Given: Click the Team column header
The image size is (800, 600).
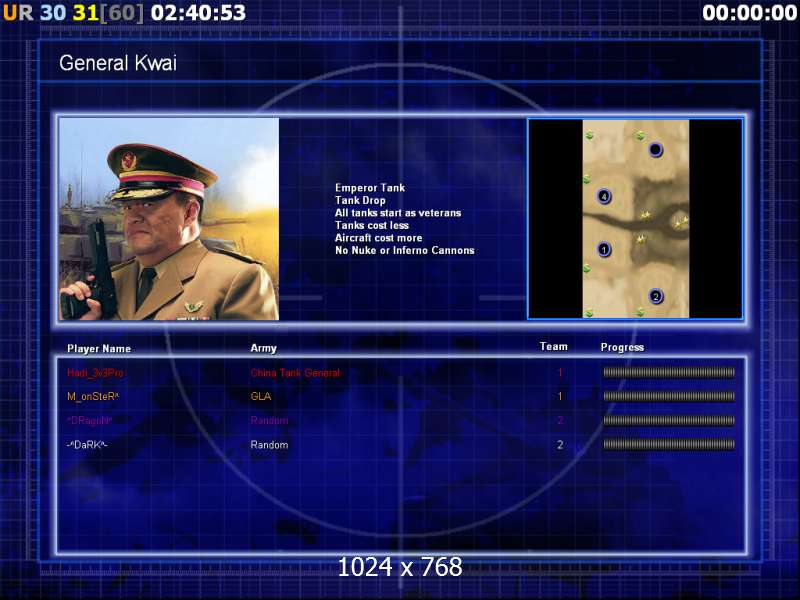Looking at the screenshot, I should coord(554,347).
